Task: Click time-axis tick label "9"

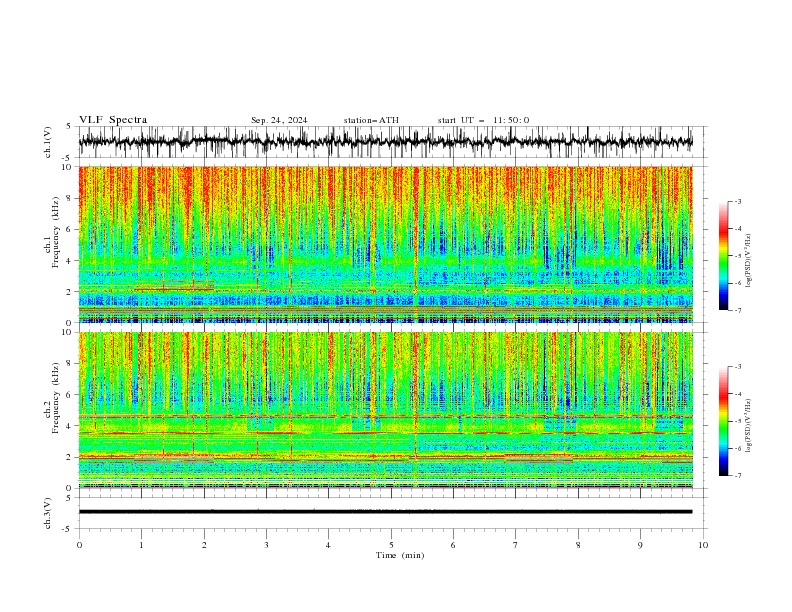Action: click(x=640, y=545)
